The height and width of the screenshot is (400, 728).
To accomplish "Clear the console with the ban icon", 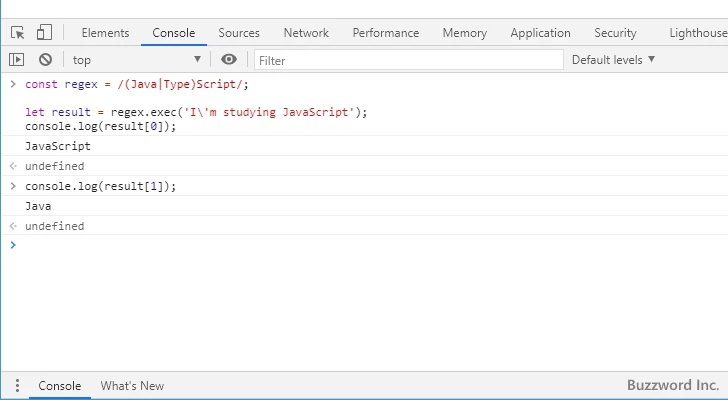I will [x=45, y=60].
